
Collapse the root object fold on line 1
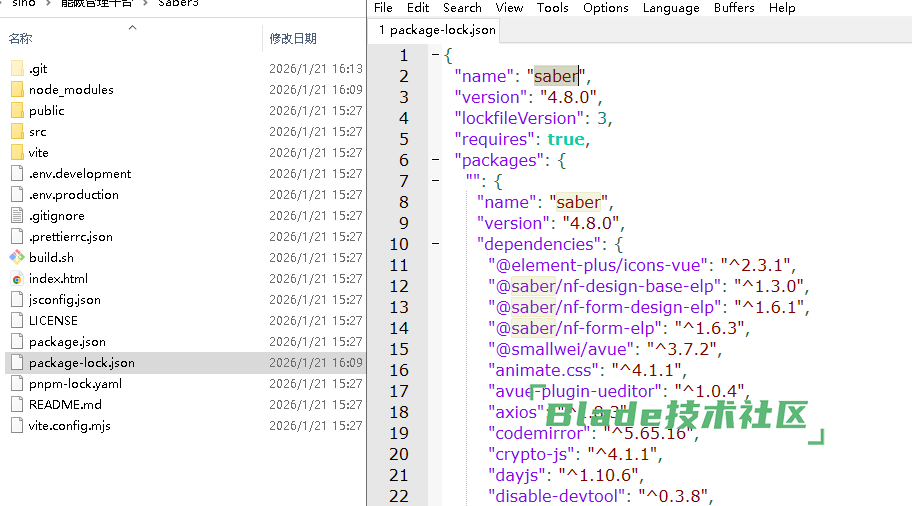tap(435, 56)
